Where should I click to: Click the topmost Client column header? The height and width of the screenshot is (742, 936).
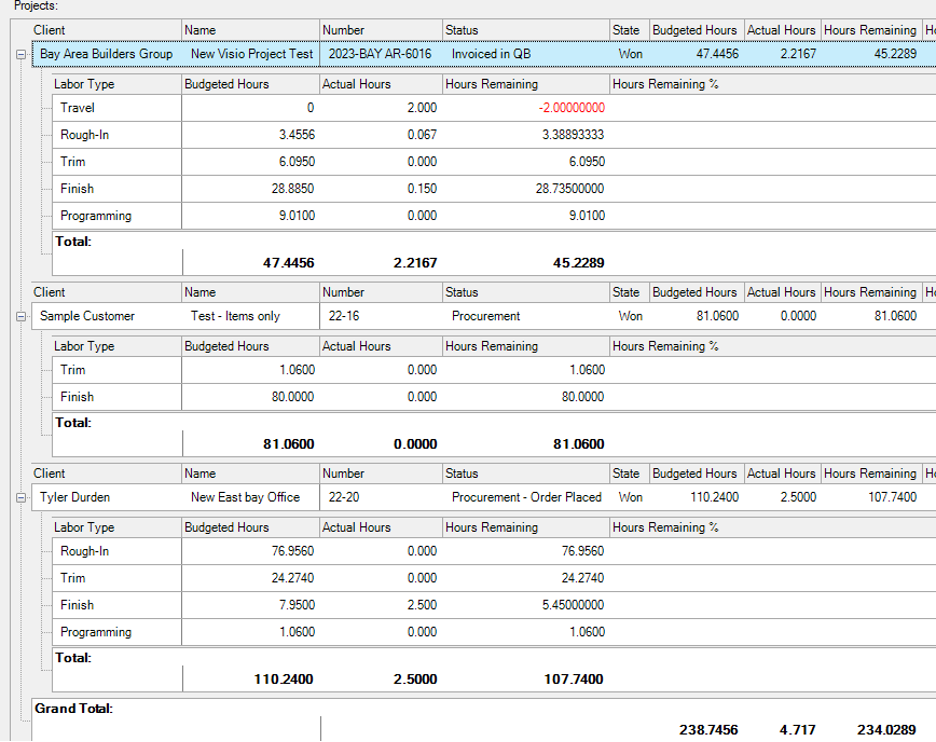point(105,30)
